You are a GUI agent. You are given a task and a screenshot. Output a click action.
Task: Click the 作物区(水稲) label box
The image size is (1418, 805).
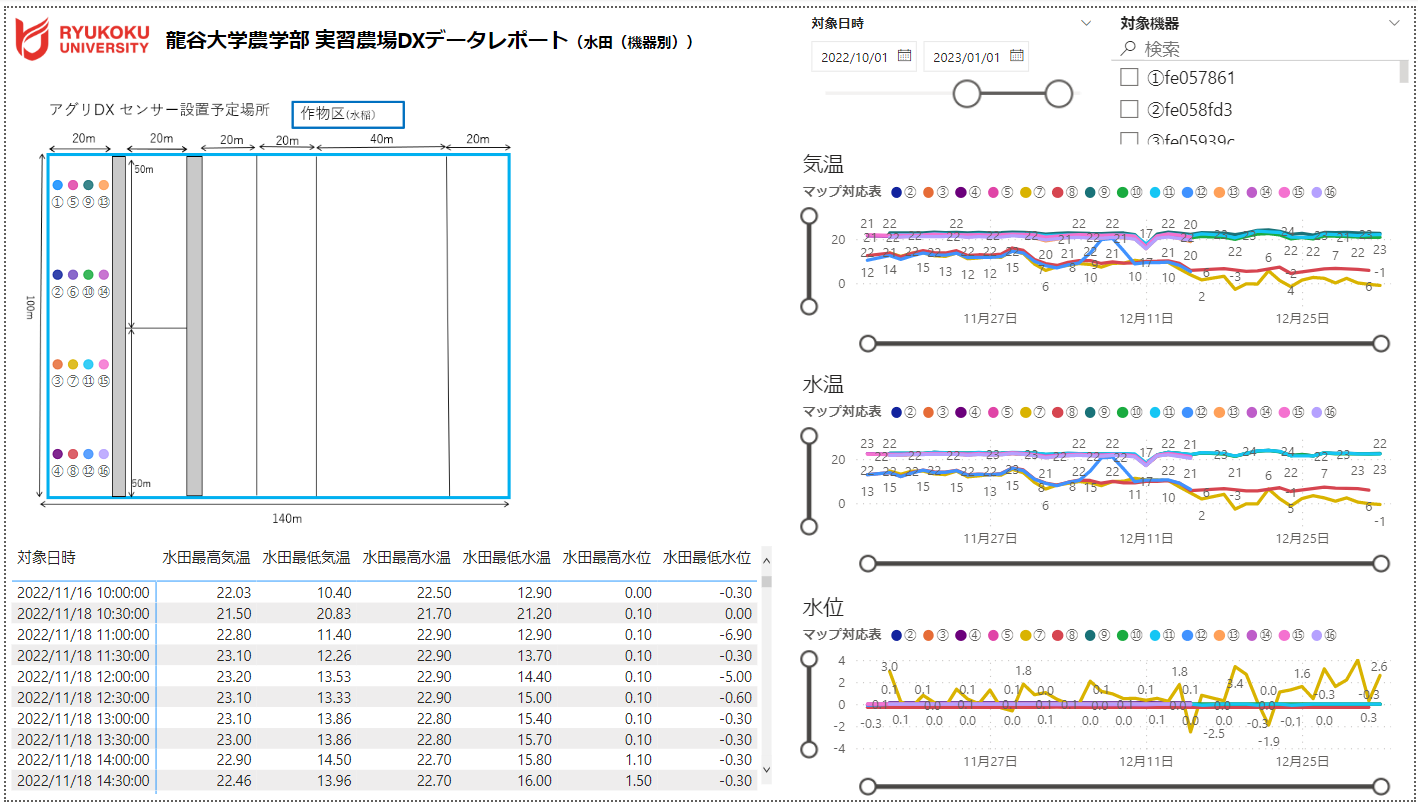pos(346,114)
